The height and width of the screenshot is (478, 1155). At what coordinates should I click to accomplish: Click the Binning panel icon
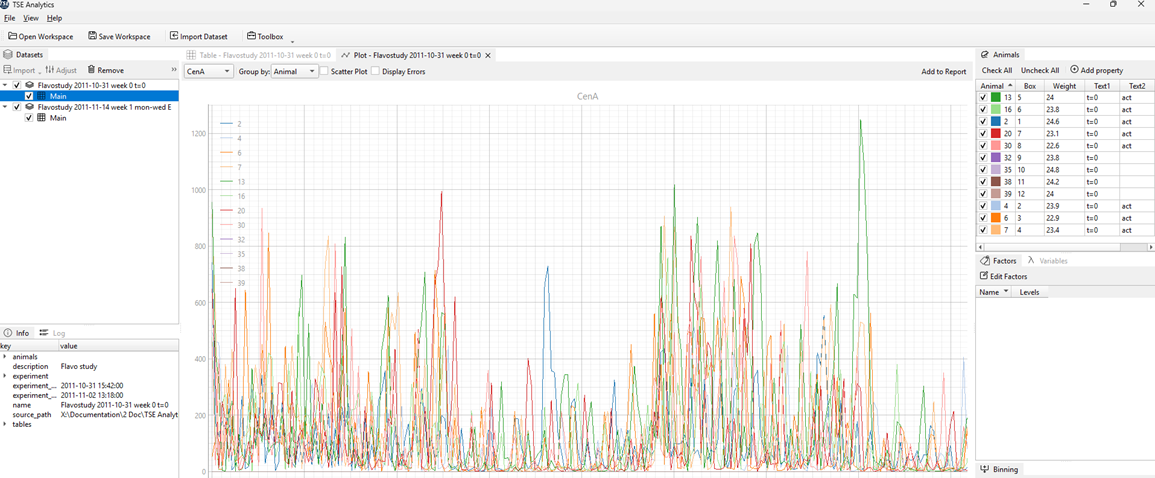click(x=985, y=469)
